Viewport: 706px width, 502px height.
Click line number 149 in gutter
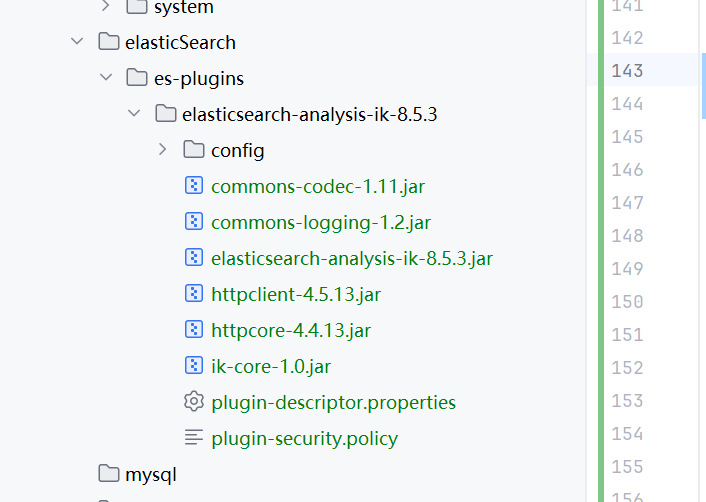click(627, 269)
